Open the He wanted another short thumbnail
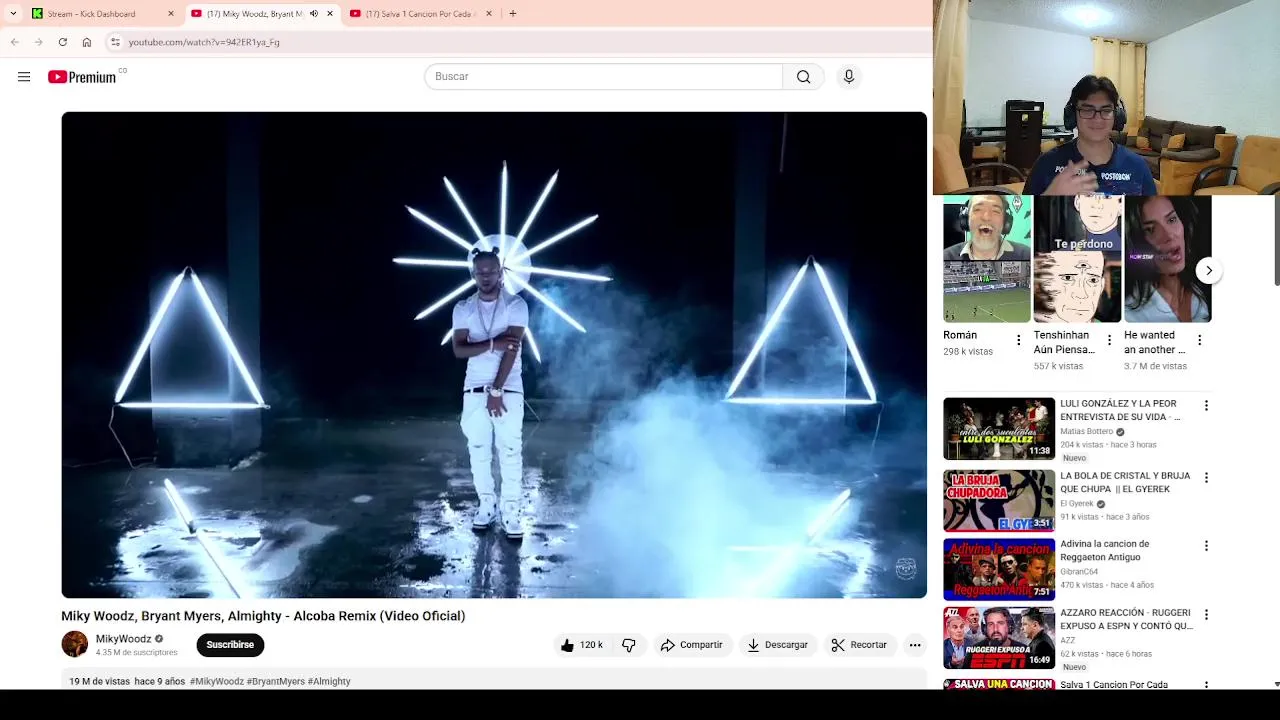Screen dimensions: 1280x720 tap(1168, 259)
